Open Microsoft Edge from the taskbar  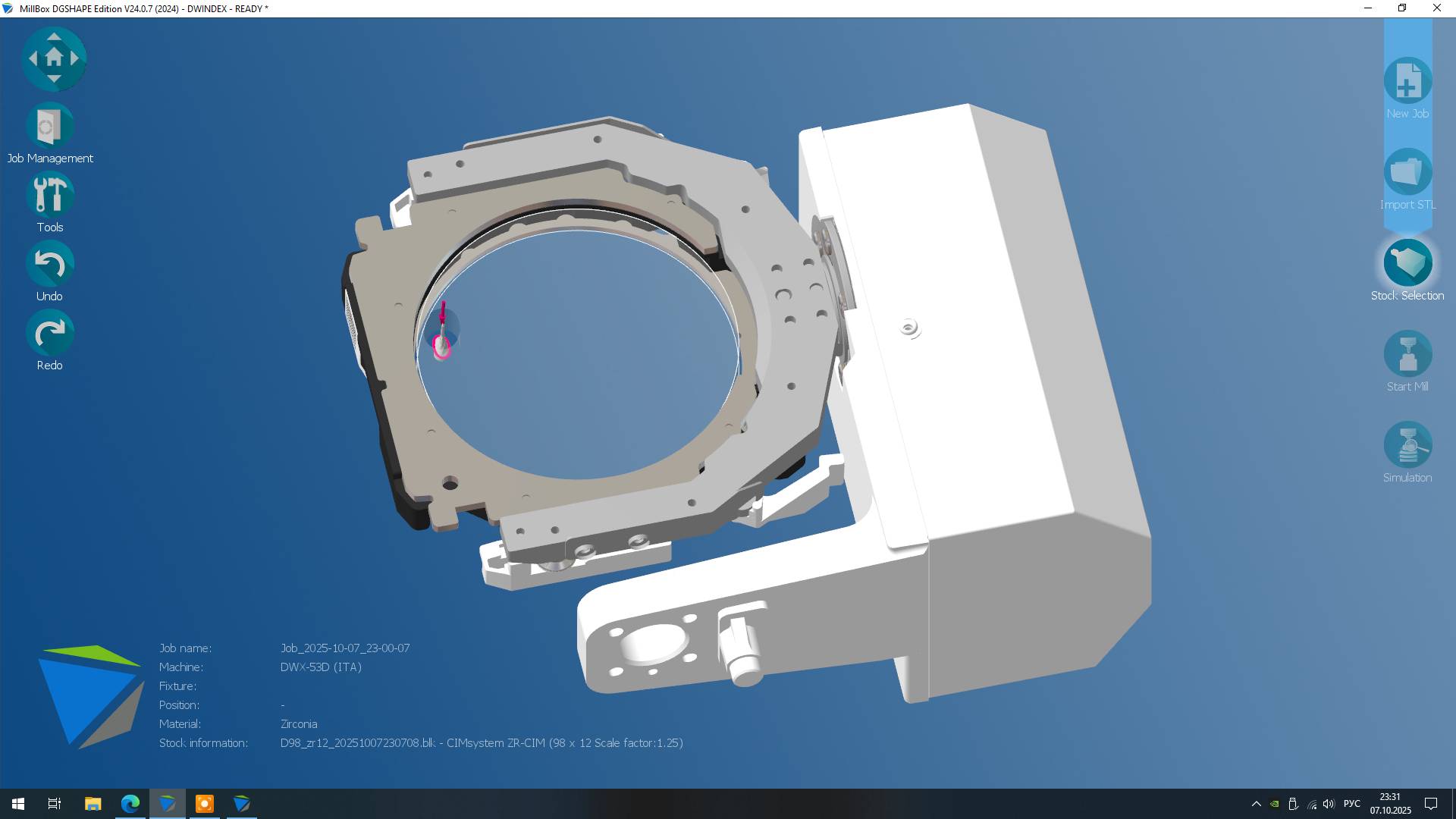tap(130, 804)
